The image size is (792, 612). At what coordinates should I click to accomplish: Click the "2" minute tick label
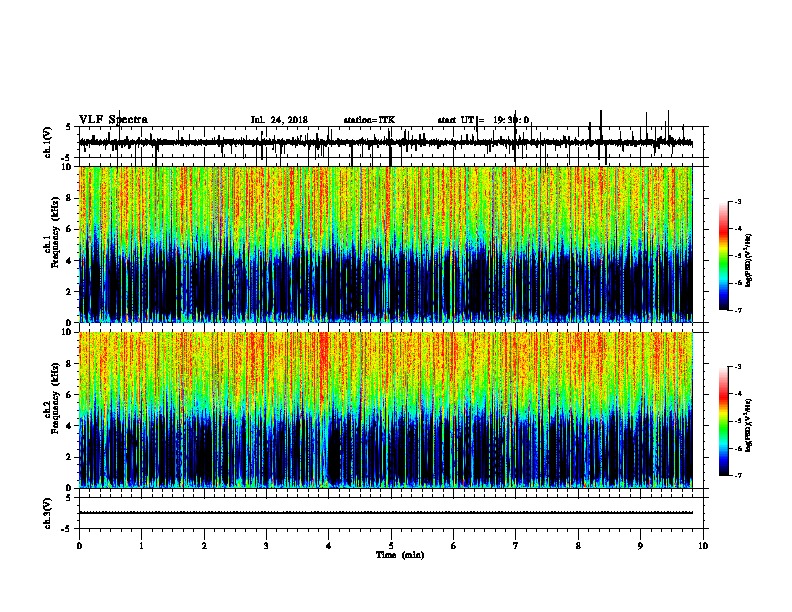204,546
